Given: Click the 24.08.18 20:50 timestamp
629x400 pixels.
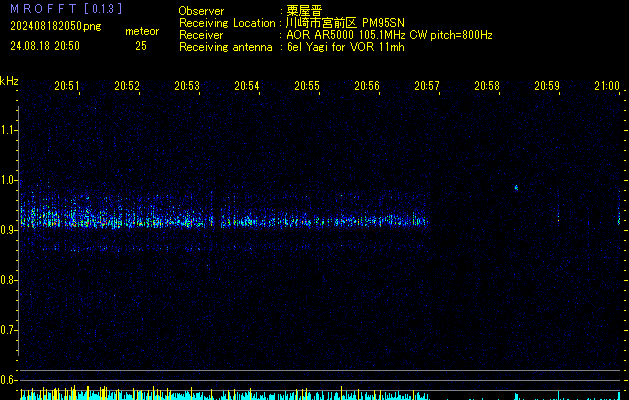Looking at the screenshot, I should click(44, 45).
